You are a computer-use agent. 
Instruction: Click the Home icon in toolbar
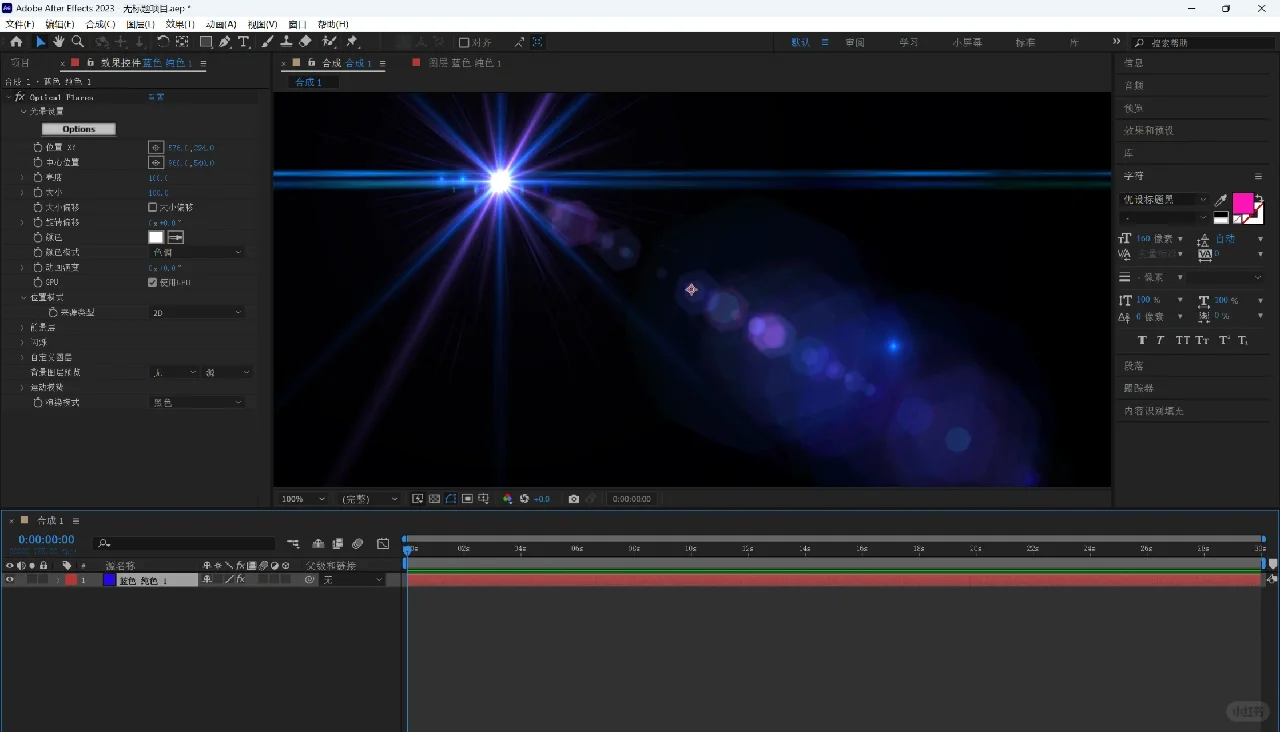click(16, 42)
